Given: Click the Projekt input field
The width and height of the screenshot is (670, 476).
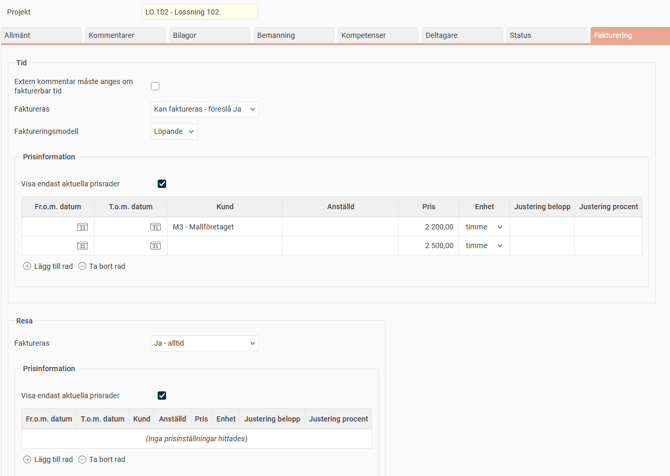Looking at the screenshot, I should (x=199, y=12).
